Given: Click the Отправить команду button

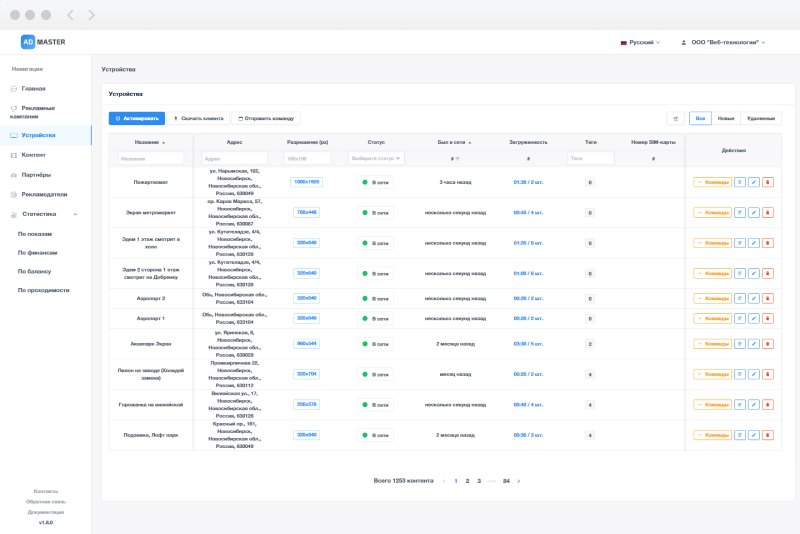Looking at the screenshot, I should 266,118.
